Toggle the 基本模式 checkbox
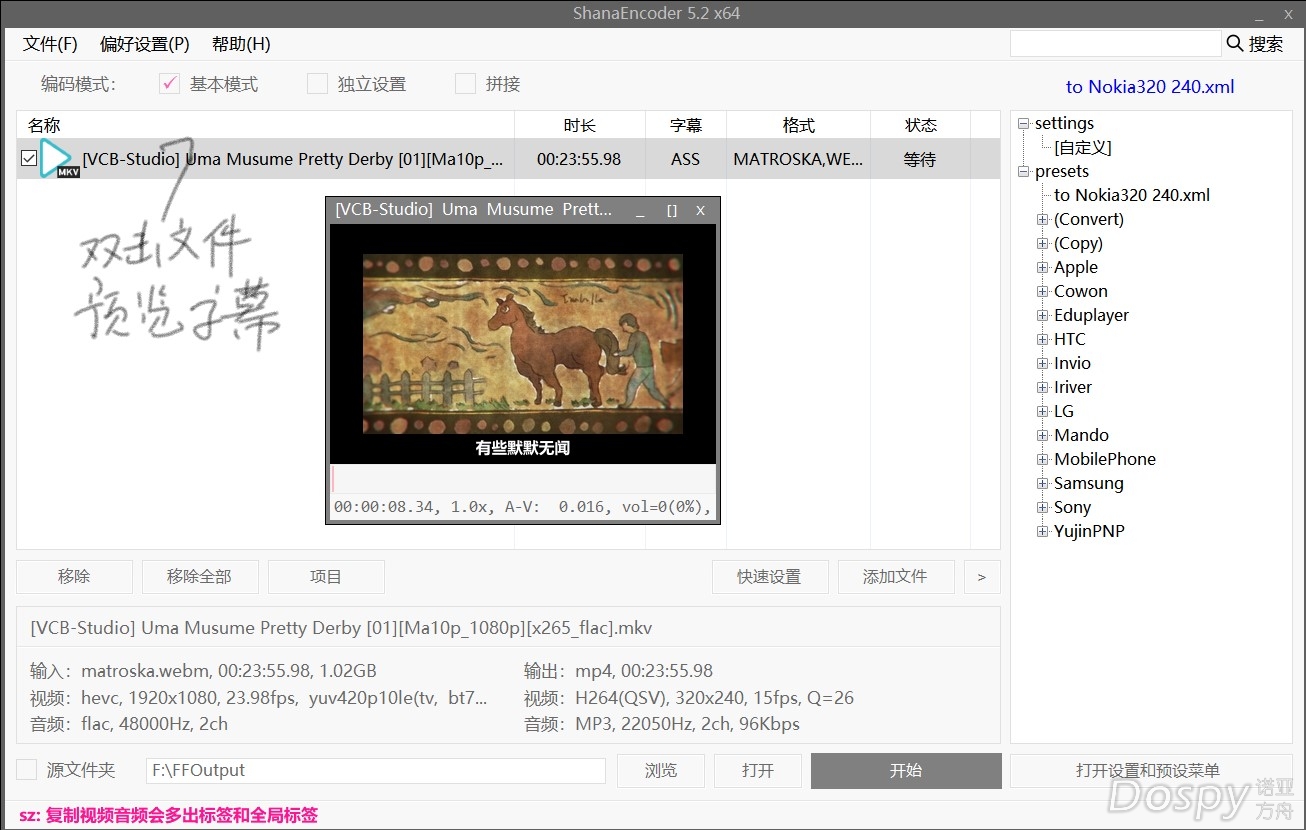 [x=170, y=84]
